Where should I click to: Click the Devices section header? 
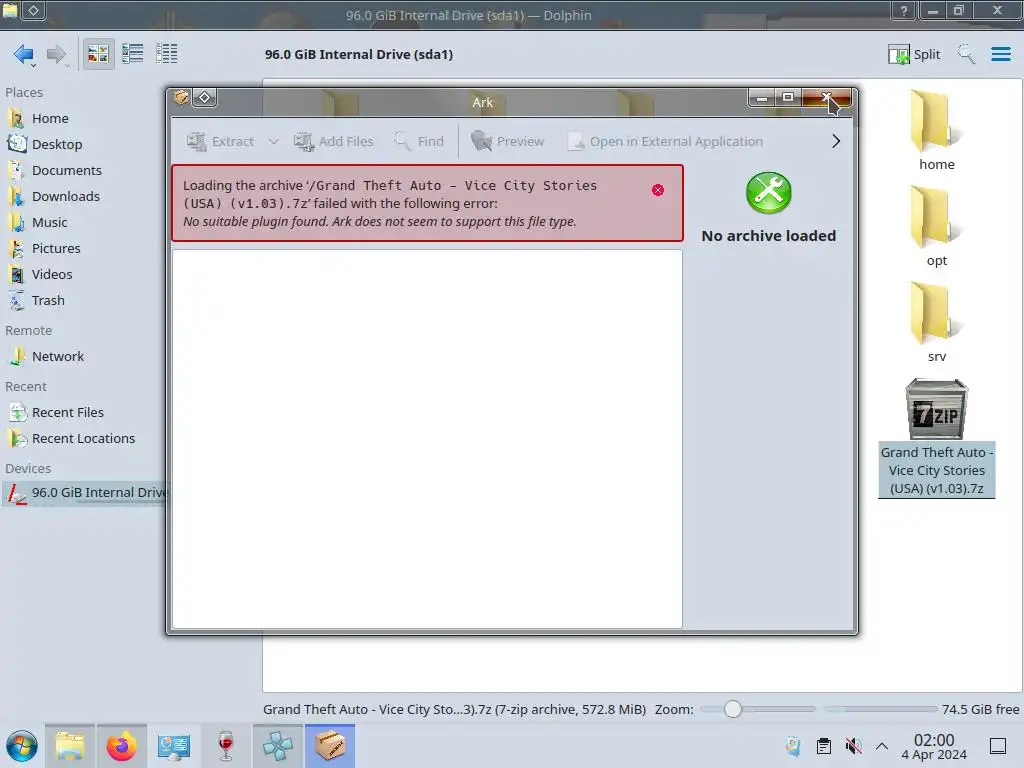tap(28, 469)
